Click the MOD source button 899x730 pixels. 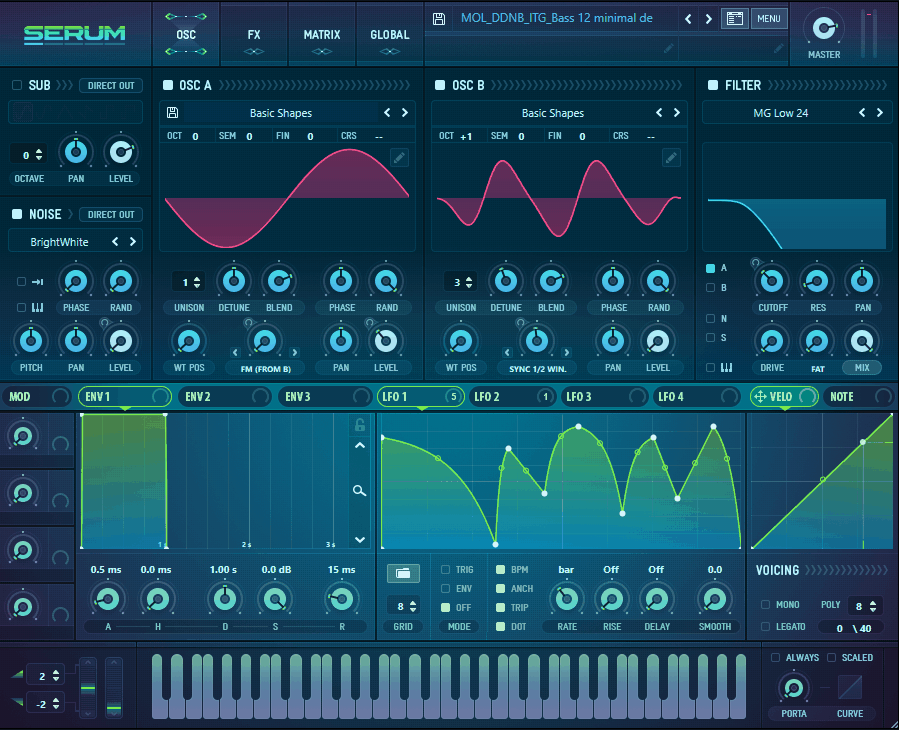tap(36, 396)
